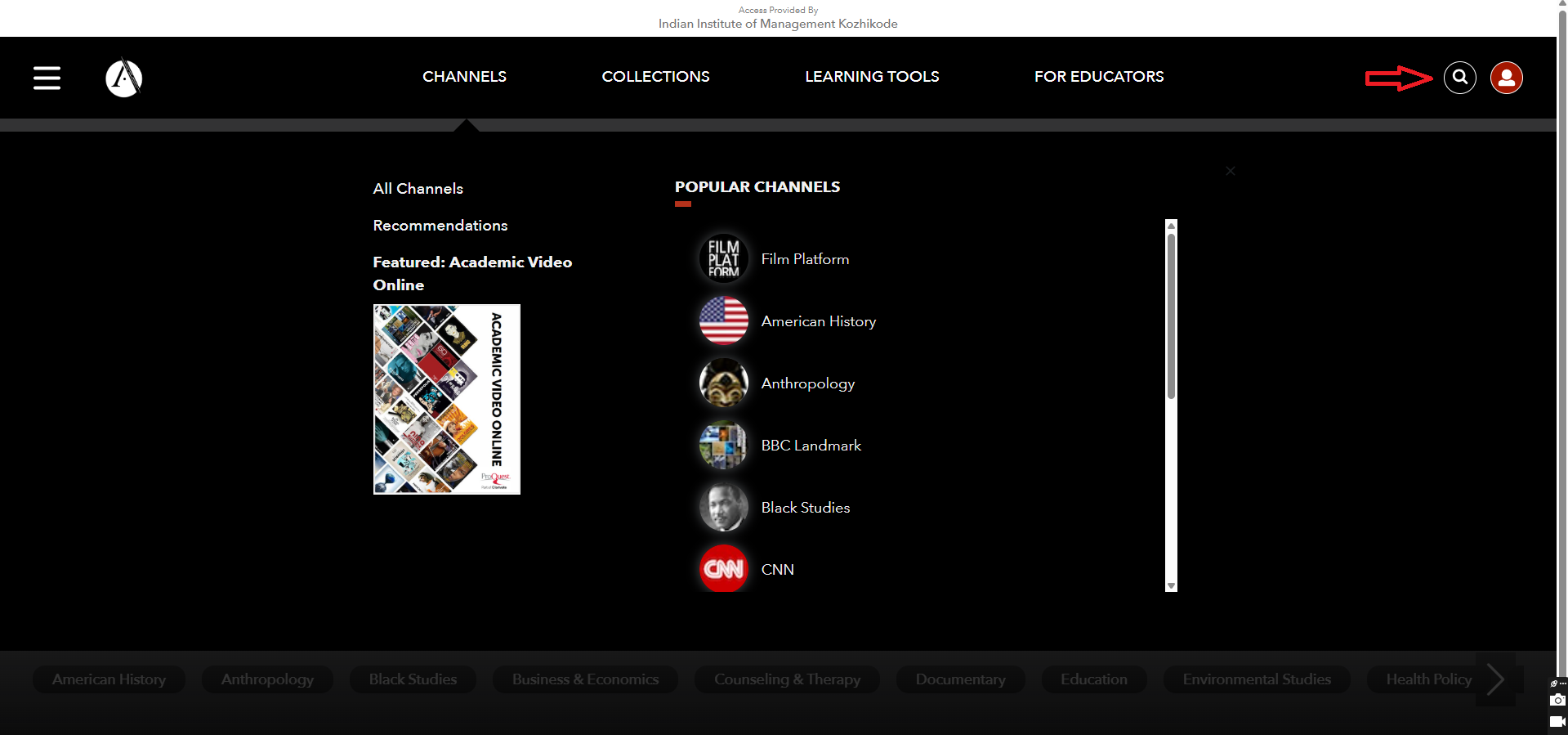Open the CNN channel logo
Viewport: 1568px width, 735px height.
(723, 569)
